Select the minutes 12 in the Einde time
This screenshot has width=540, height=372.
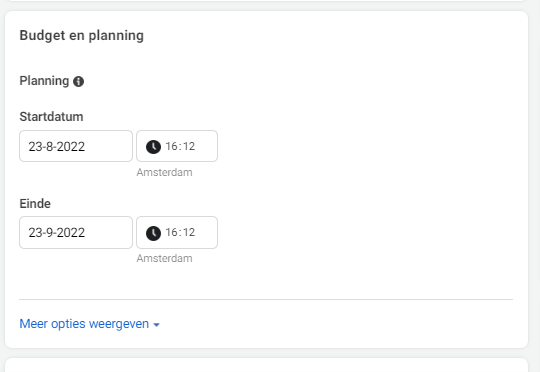189,232
